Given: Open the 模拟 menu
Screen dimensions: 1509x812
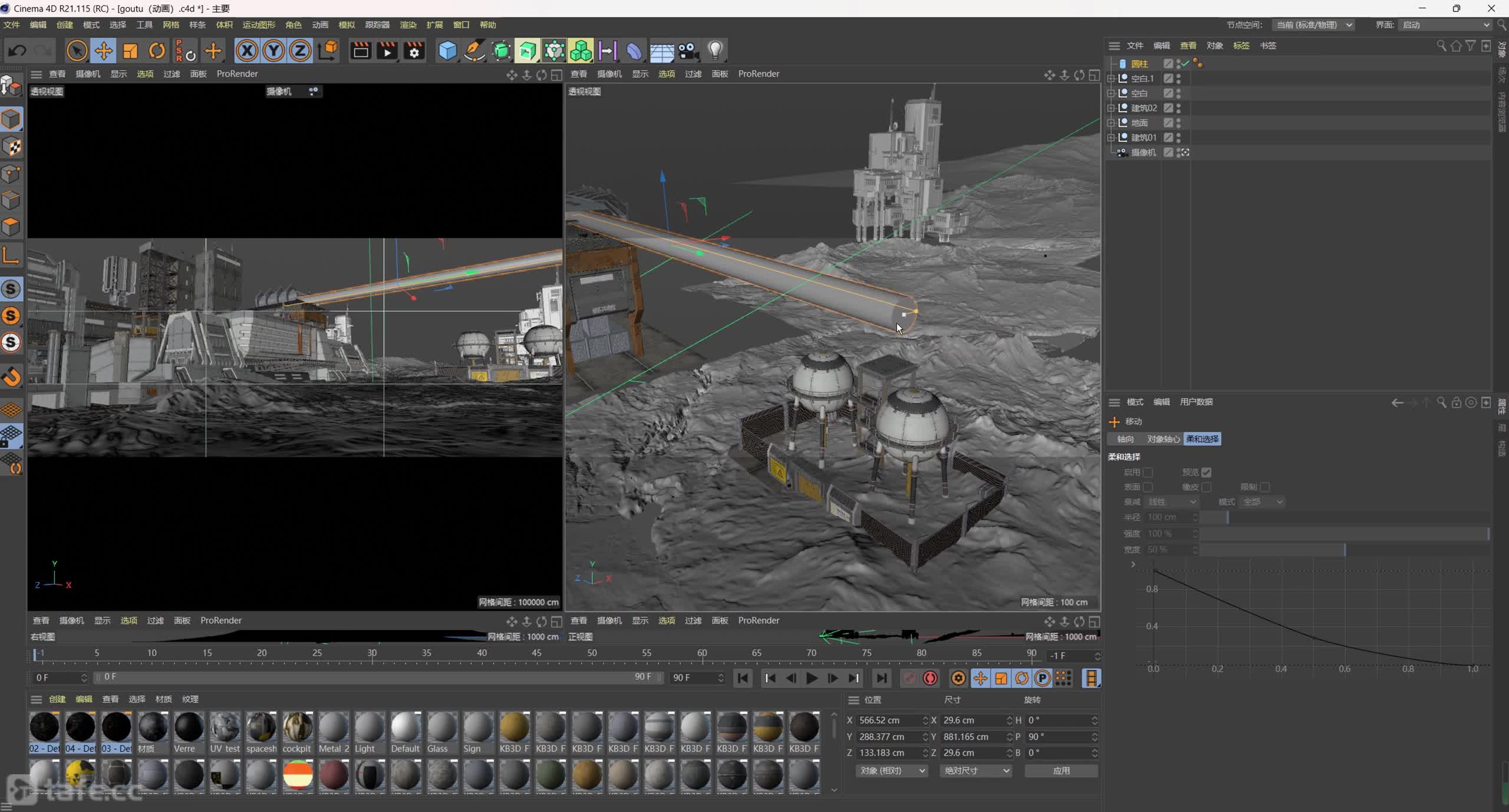Looking at the screenshot, I should pos(347,25).
